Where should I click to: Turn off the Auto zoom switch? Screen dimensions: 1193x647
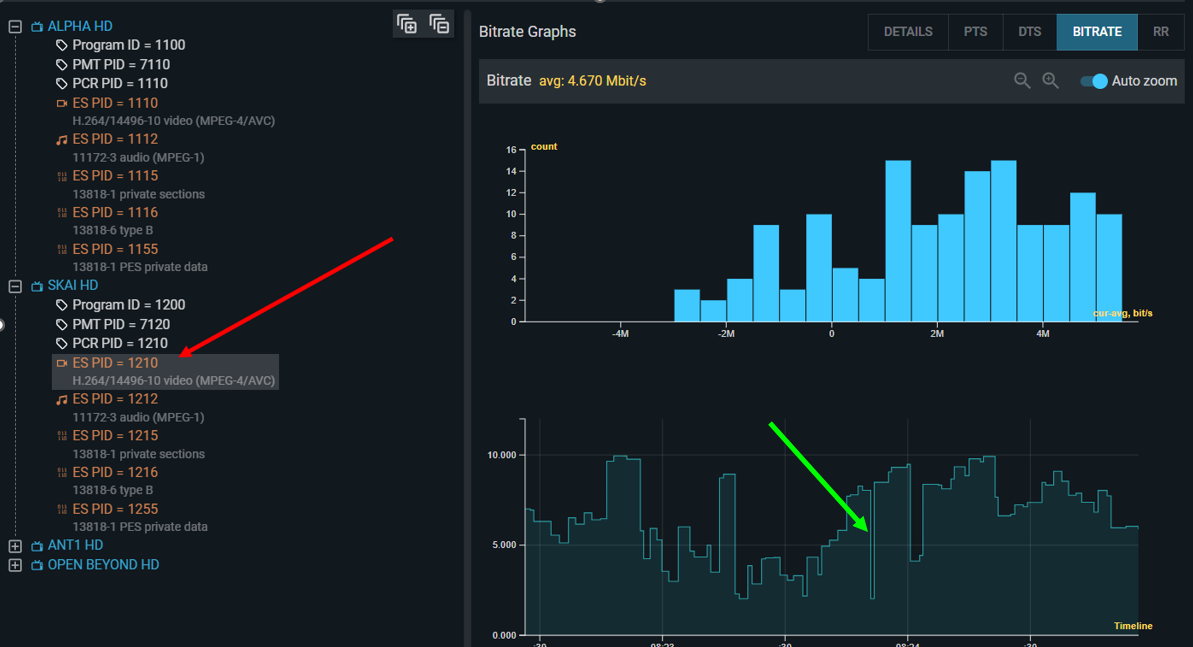1094,81
